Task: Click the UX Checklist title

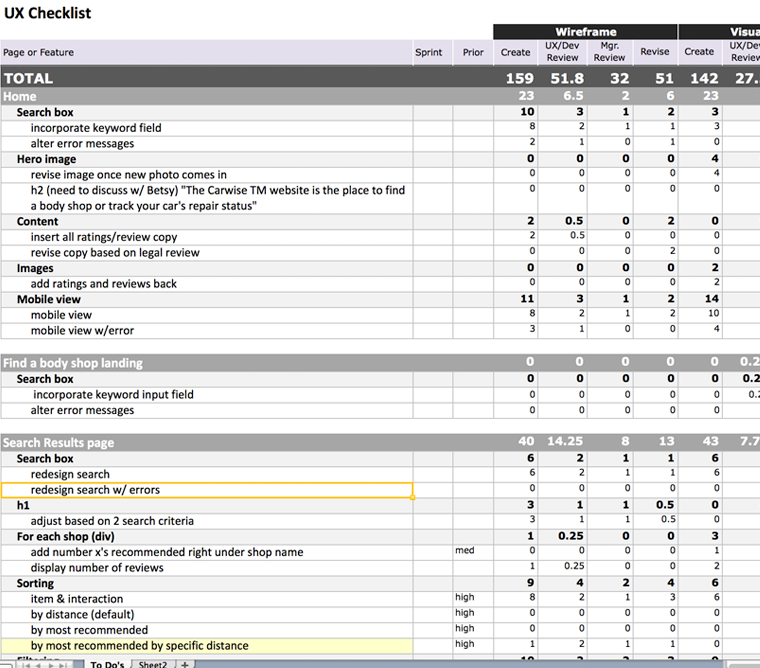Action: pos(48,13)
